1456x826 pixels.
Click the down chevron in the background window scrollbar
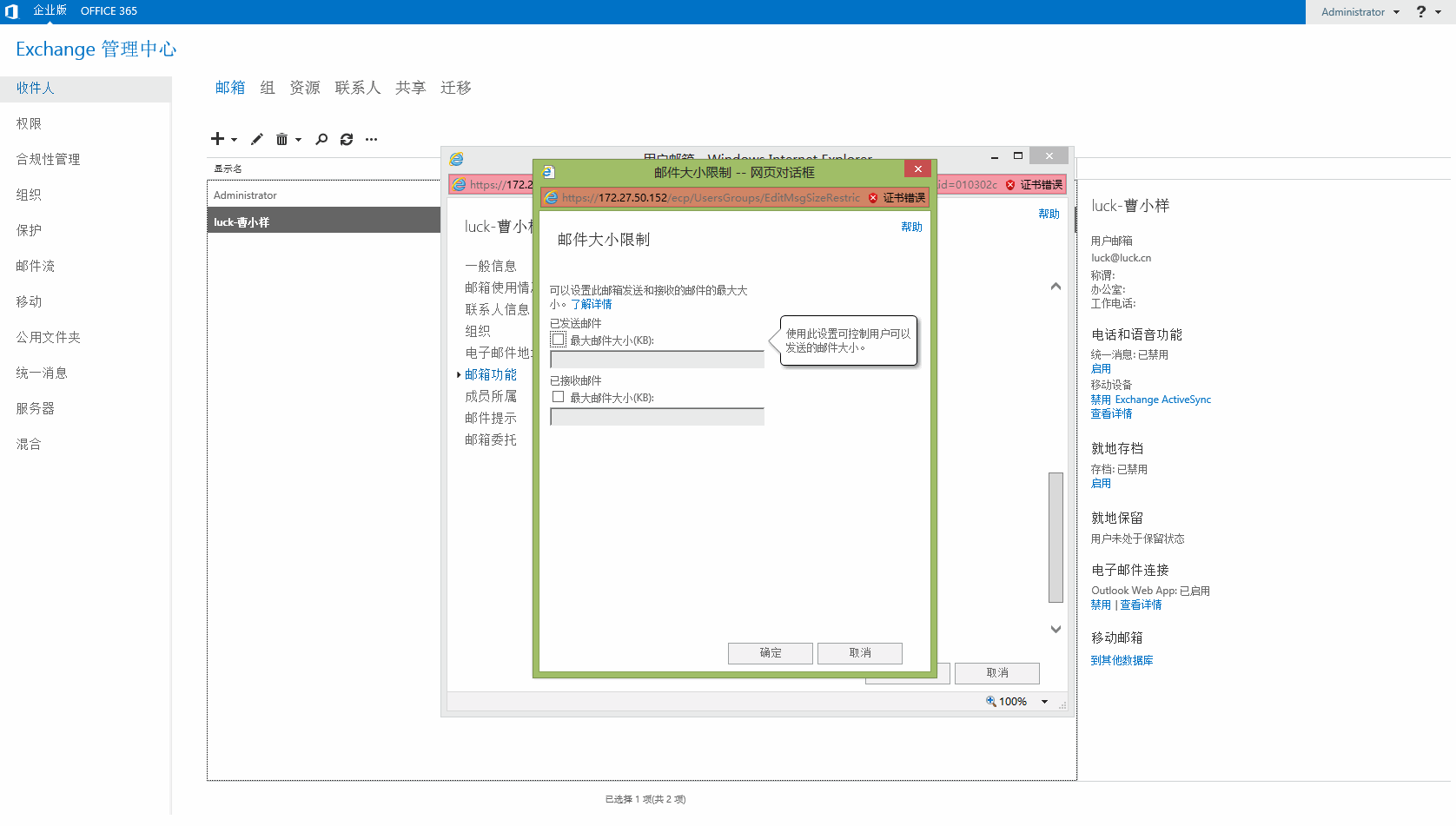click(x=1056, y=629)
